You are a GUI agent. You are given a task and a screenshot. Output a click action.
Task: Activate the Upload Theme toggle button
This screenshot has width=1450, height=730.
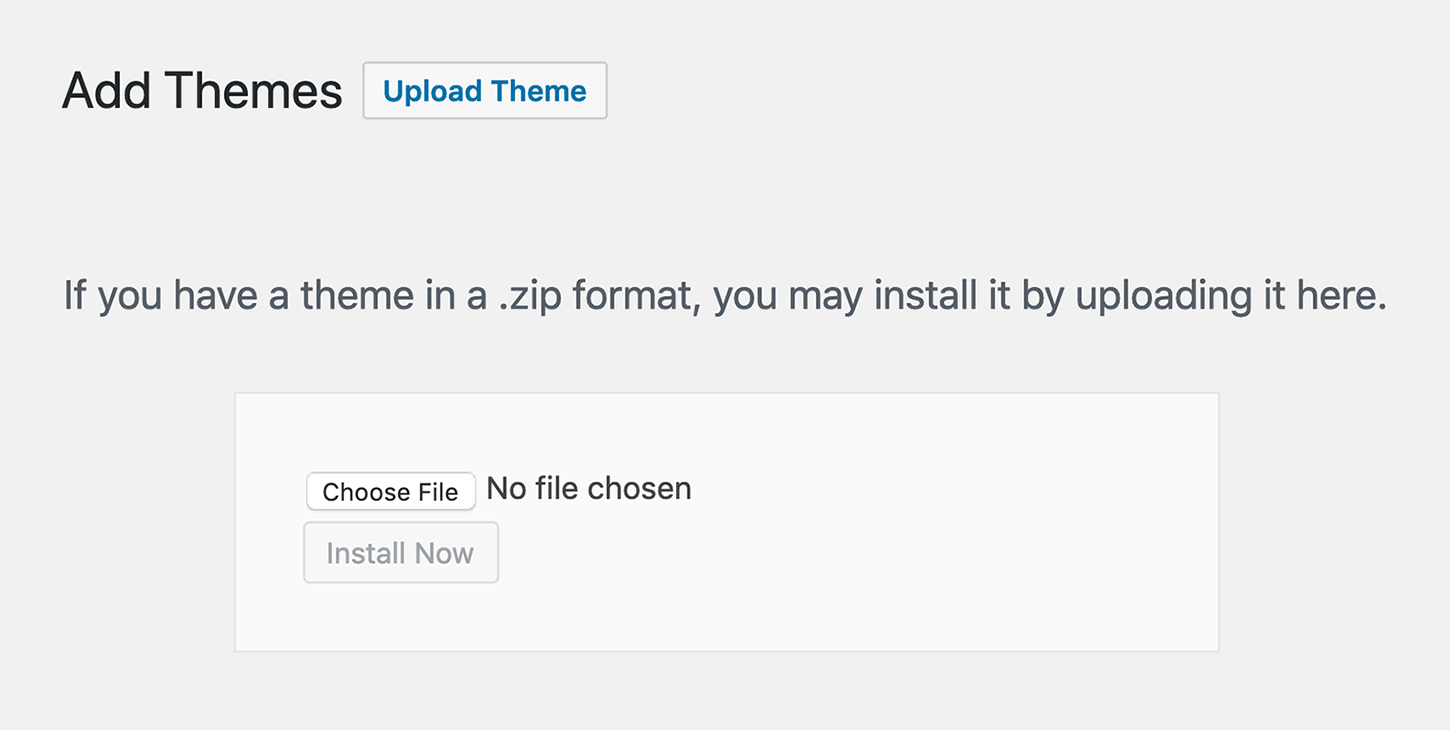pyautogui.click(x=484, y=90)
